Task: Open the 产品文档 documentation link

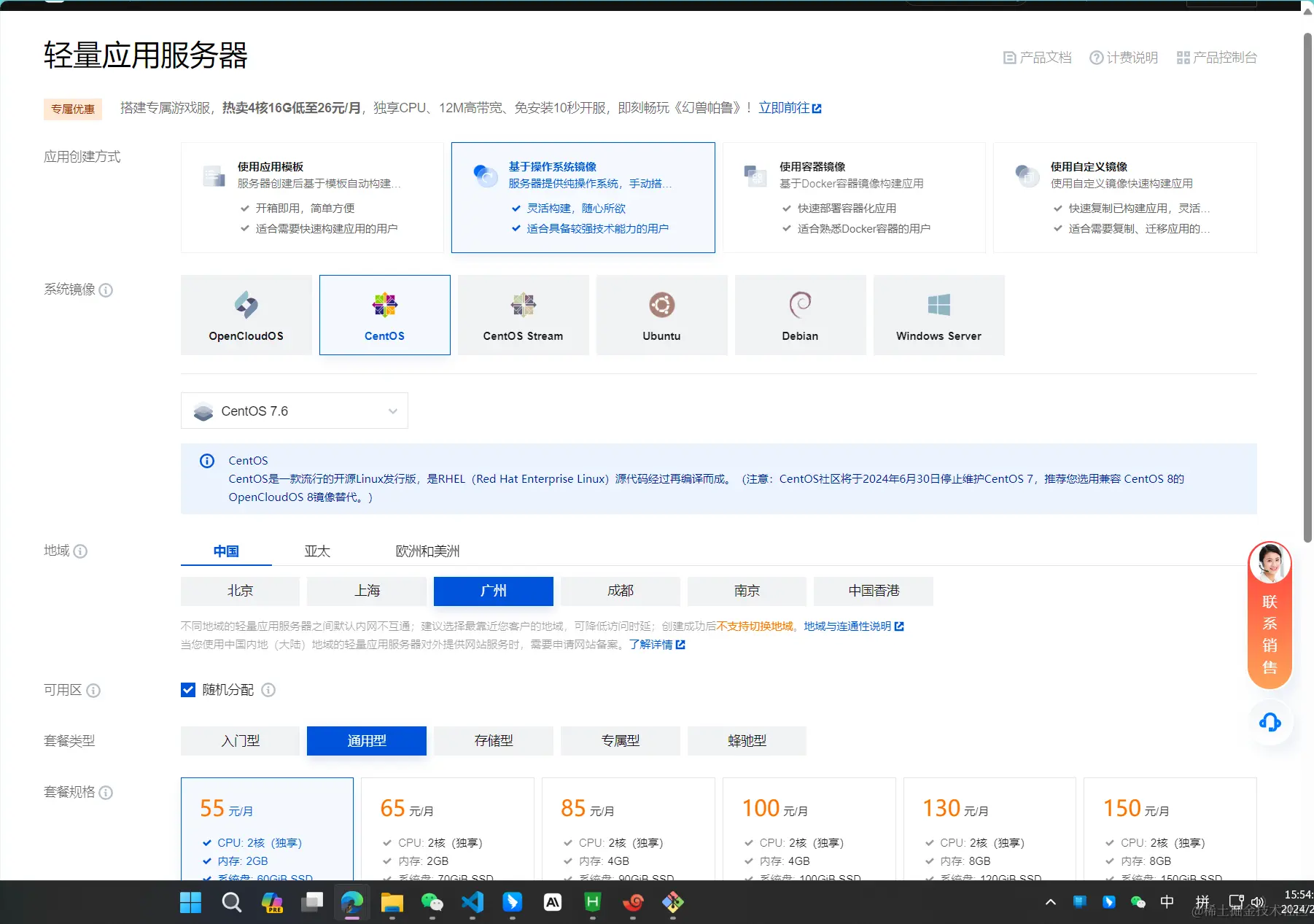Action: point(1038,58)
